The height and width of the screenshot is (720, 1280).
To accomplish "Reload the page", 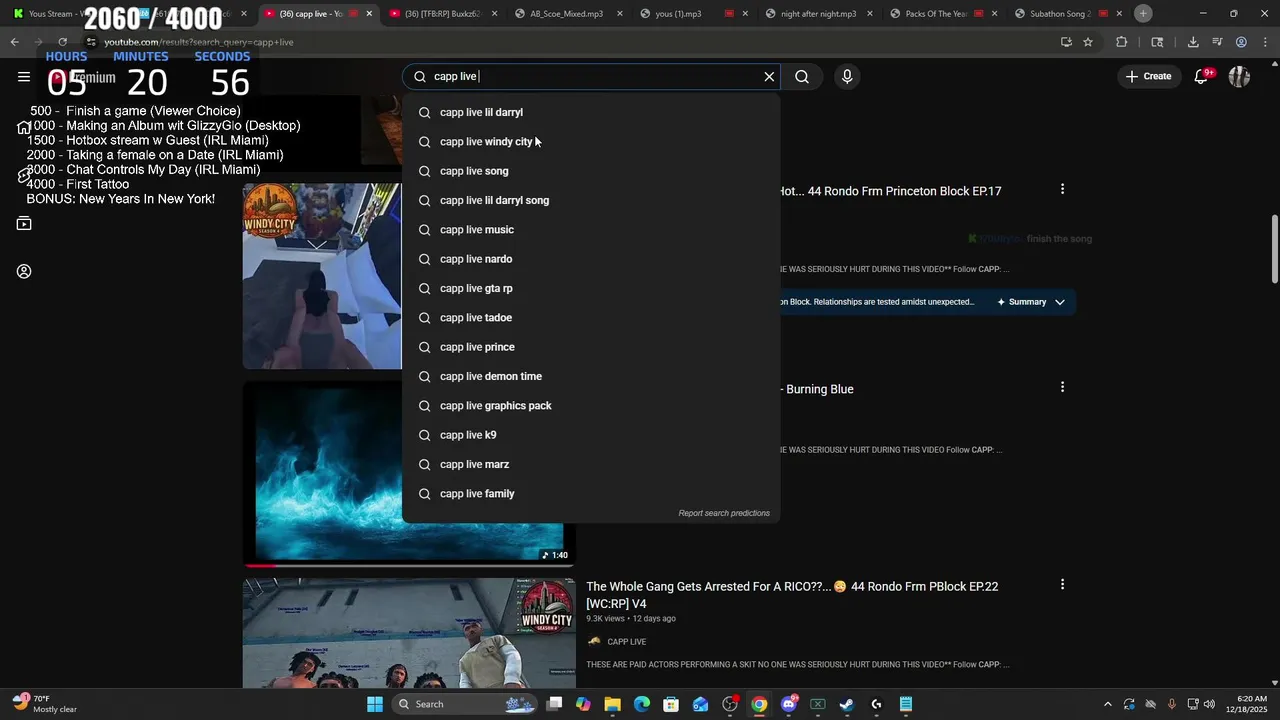I will pos(62,42).
